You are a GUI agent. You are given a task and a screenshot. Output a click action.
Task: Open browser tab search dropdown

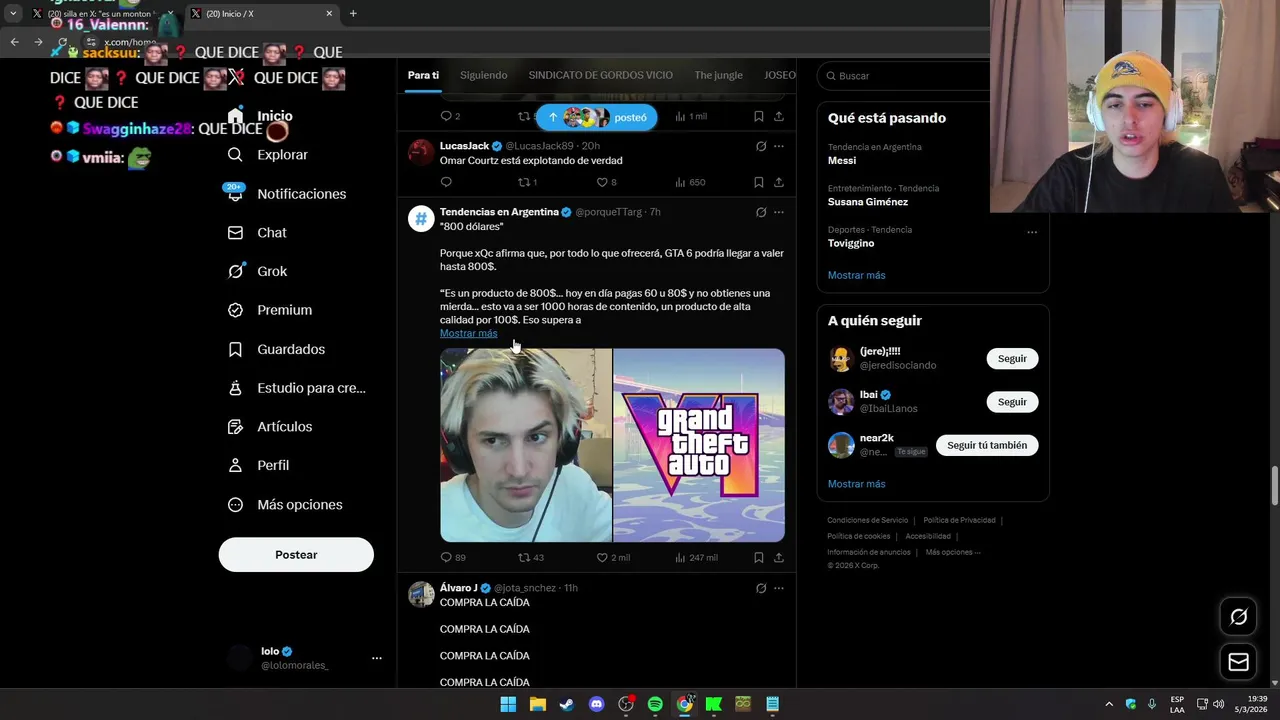coord(13,14)
